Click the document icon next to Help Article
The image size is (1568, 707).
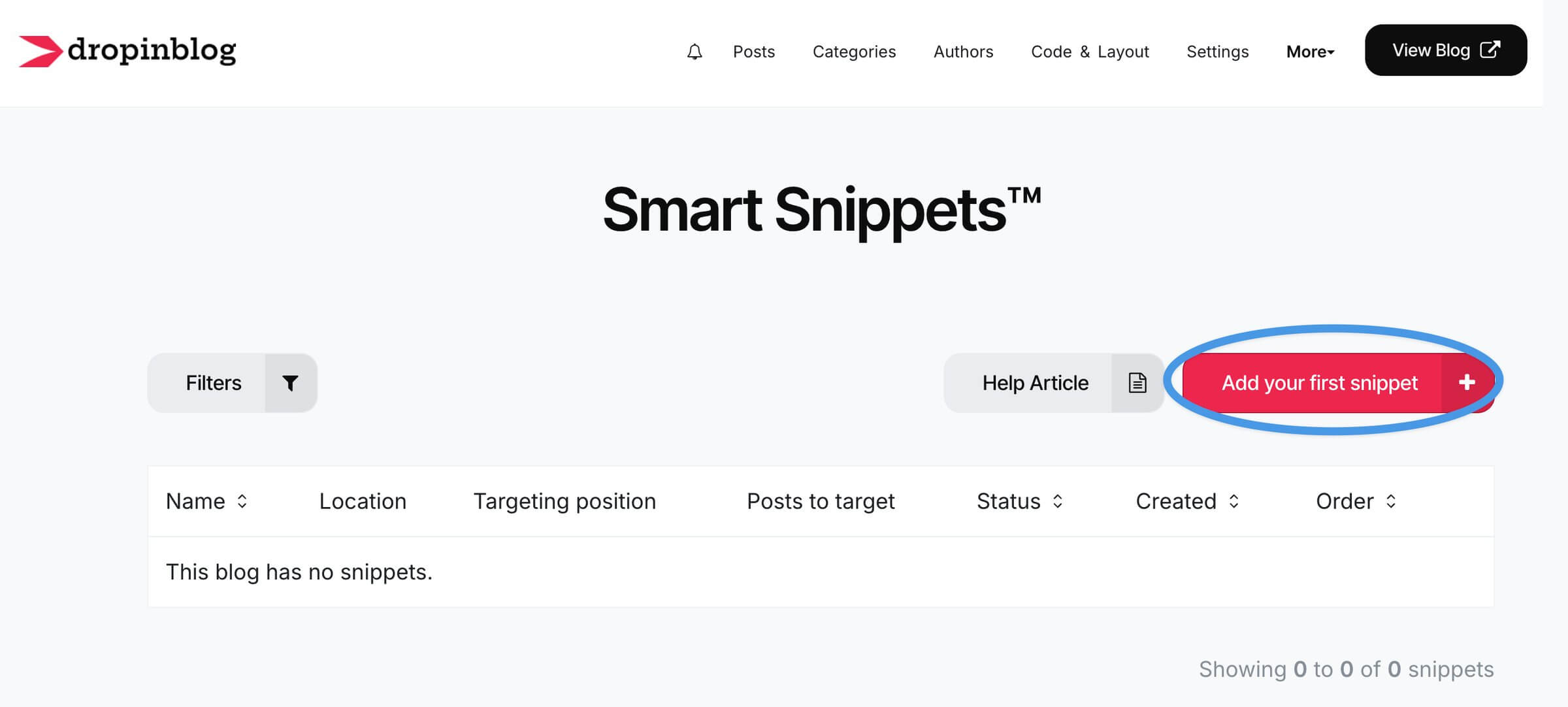1137,382
